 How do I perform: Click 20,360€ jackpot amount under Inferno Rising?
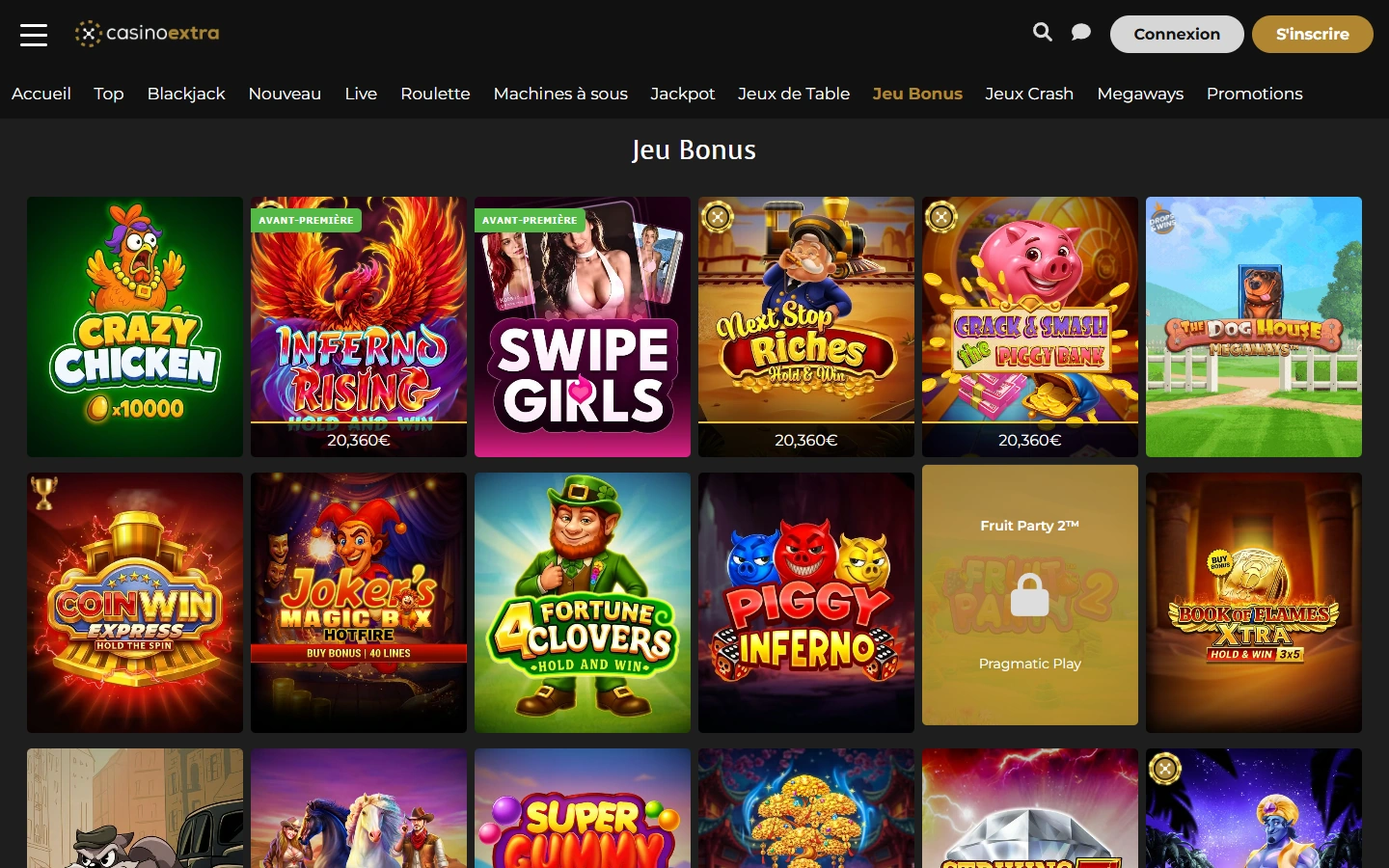click(359, 440)
